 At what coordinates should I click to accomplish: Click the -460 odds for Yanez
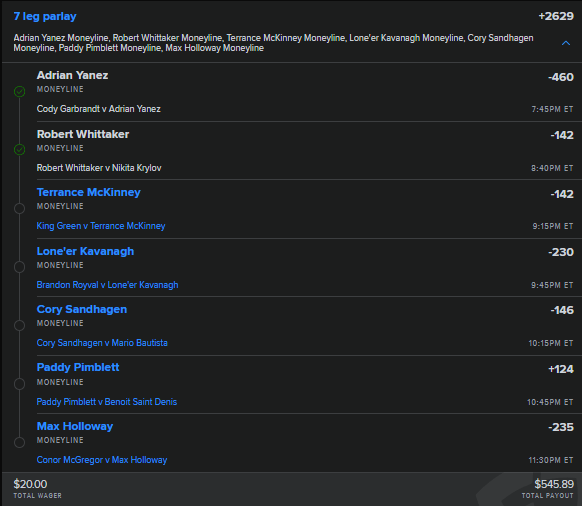click(x=561, y=77)
